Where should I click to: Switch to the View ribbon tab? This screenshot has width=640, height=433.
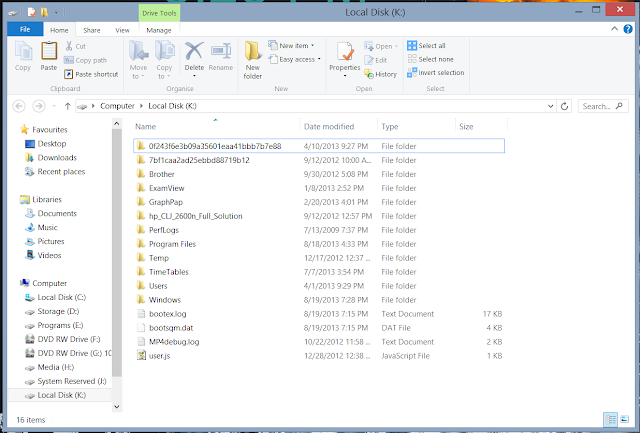[x=122, y=30]
